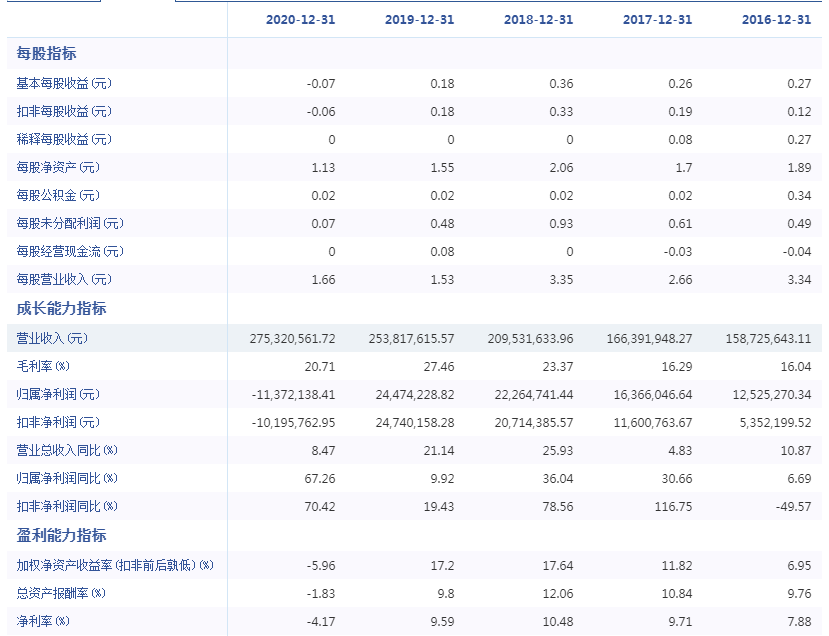Click the 2018-12-31 column header
Viewport: 829px width, 636px height.
tap(538, 20)
